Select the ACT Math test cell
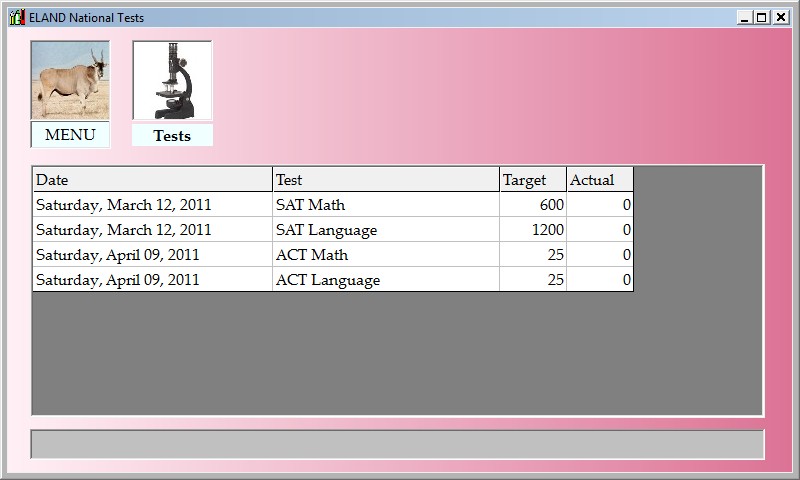This screenshot has height=480, width=800. (x=385, y=255)
